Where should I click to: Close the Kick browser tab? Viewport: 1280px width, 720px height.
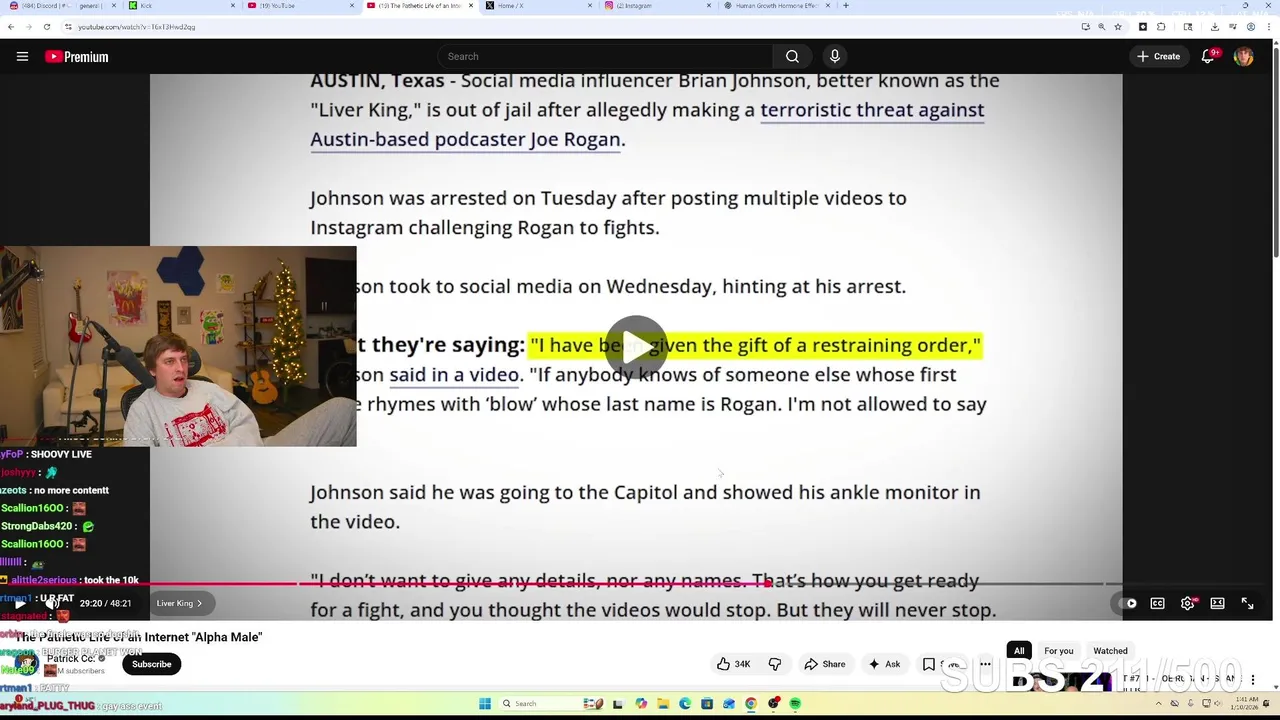click(x=233, y=6)
